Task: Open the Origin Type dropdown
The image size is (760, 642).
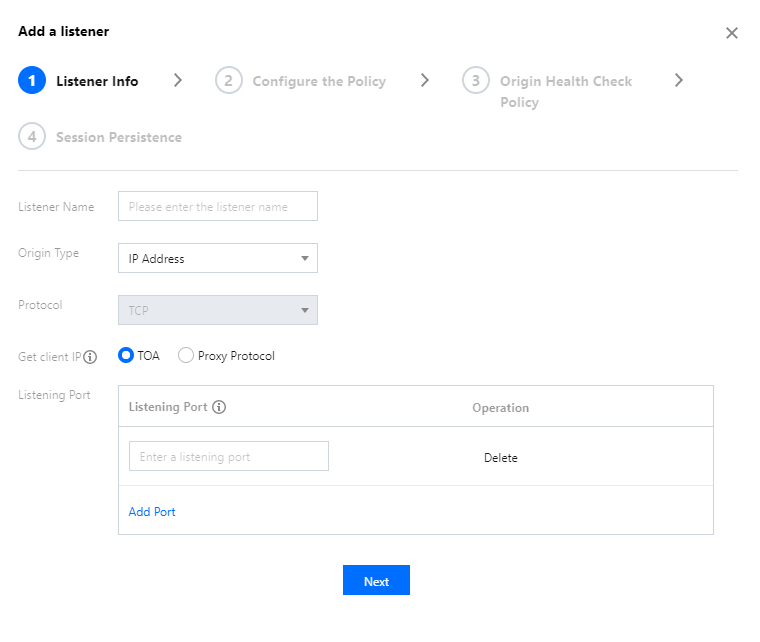Action: tap(217, 258)
